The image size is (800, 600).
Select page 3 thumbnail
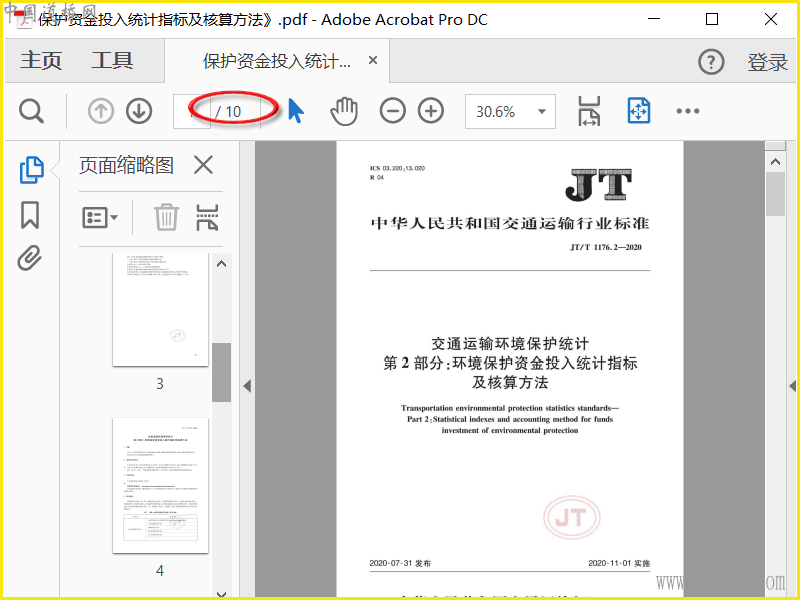pos(160,309)
